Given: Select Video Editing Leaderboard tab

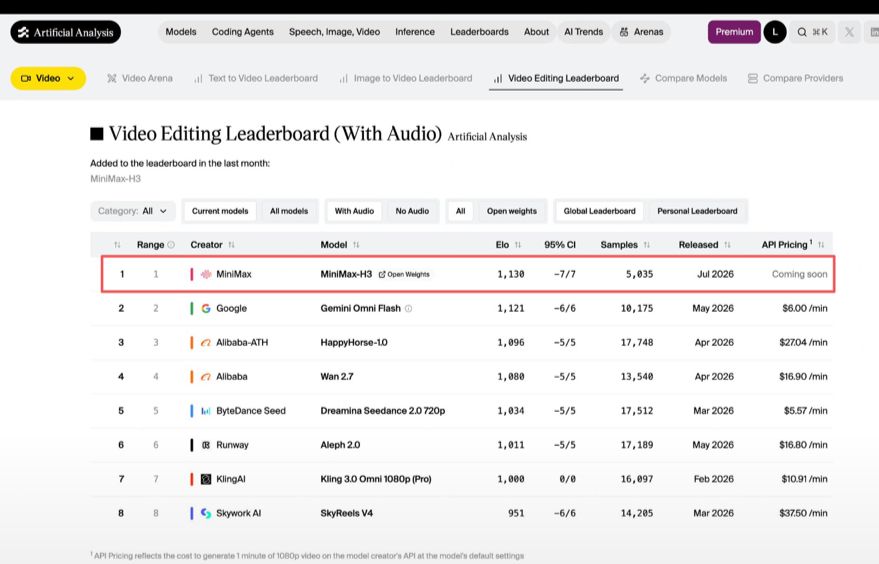Looking at the screenshot, I should coord(556,78).
